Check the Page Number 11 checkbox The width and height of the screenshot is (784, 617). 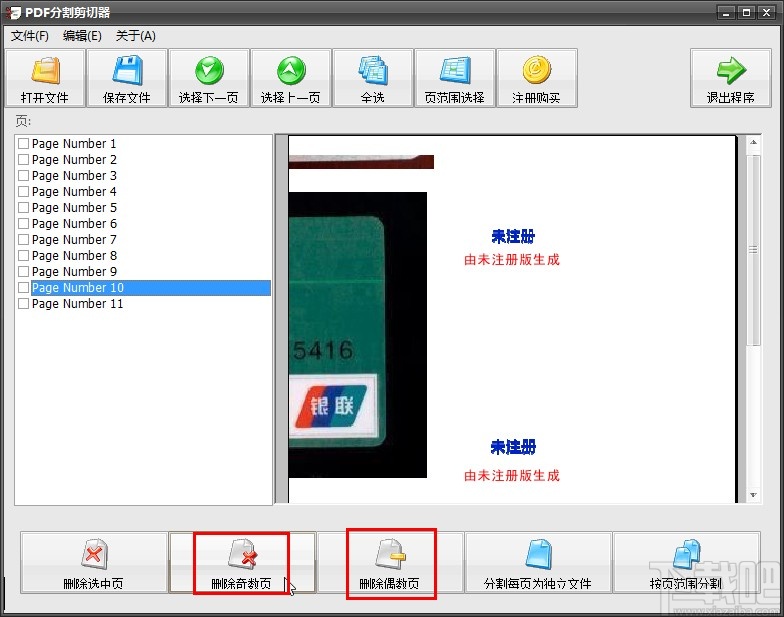tap(24, 304)
